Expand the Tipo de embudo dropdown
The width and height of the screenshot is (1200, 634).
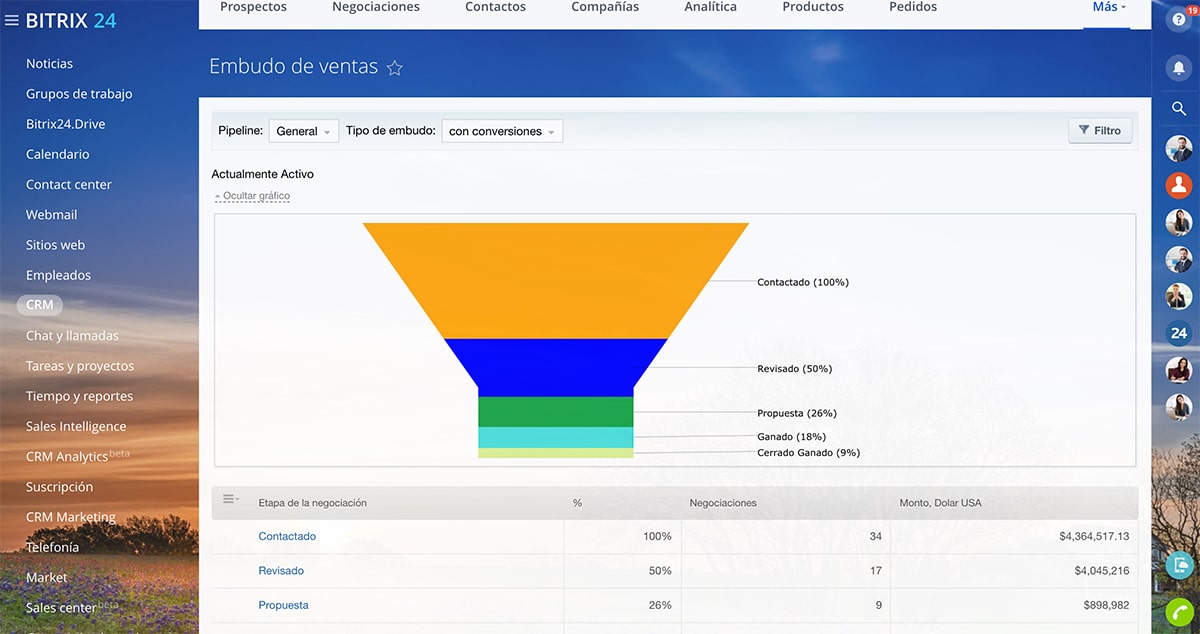tap(502, 131)
